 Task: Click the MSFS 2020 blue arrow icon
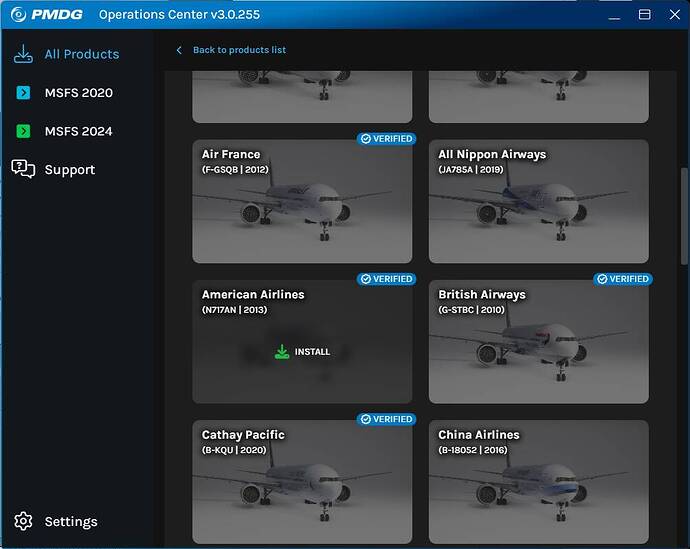tap(23, 93)
